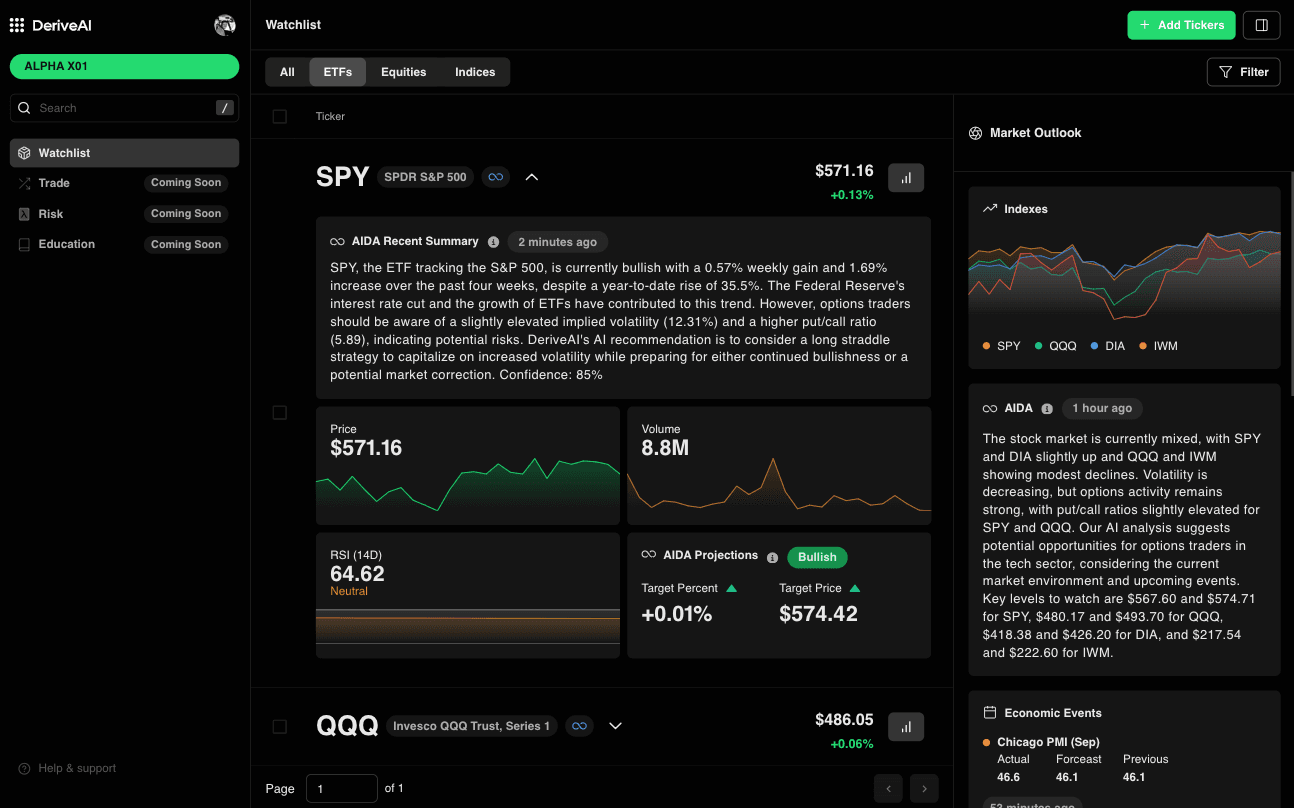Click the Add Tickers button
Viewport: 1294px width, 808px height.
(x=1182, y=25)
